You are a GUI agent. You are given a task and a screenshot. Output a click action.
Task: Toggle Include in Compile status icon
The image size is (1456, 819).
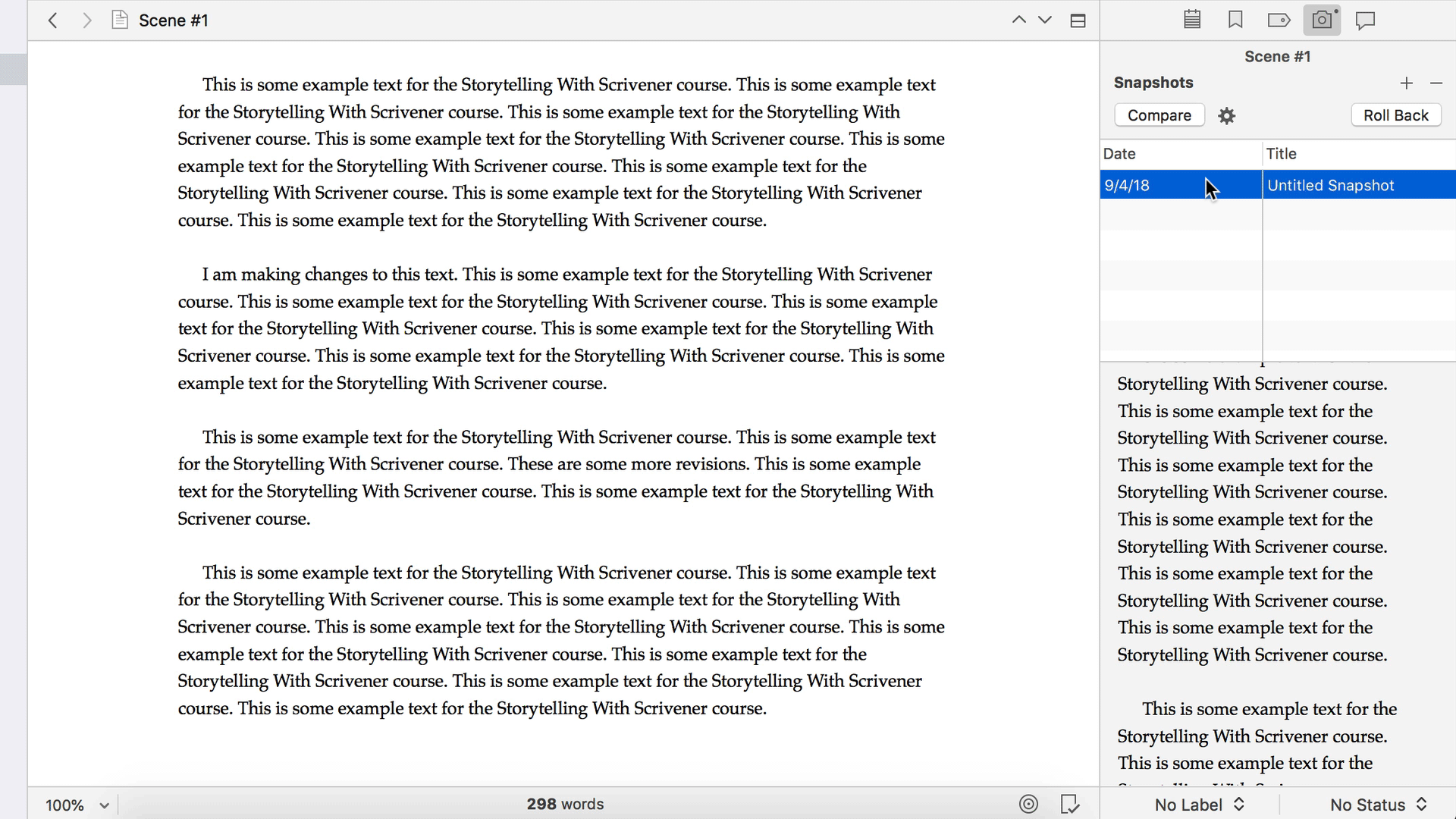click(1070, 804)
